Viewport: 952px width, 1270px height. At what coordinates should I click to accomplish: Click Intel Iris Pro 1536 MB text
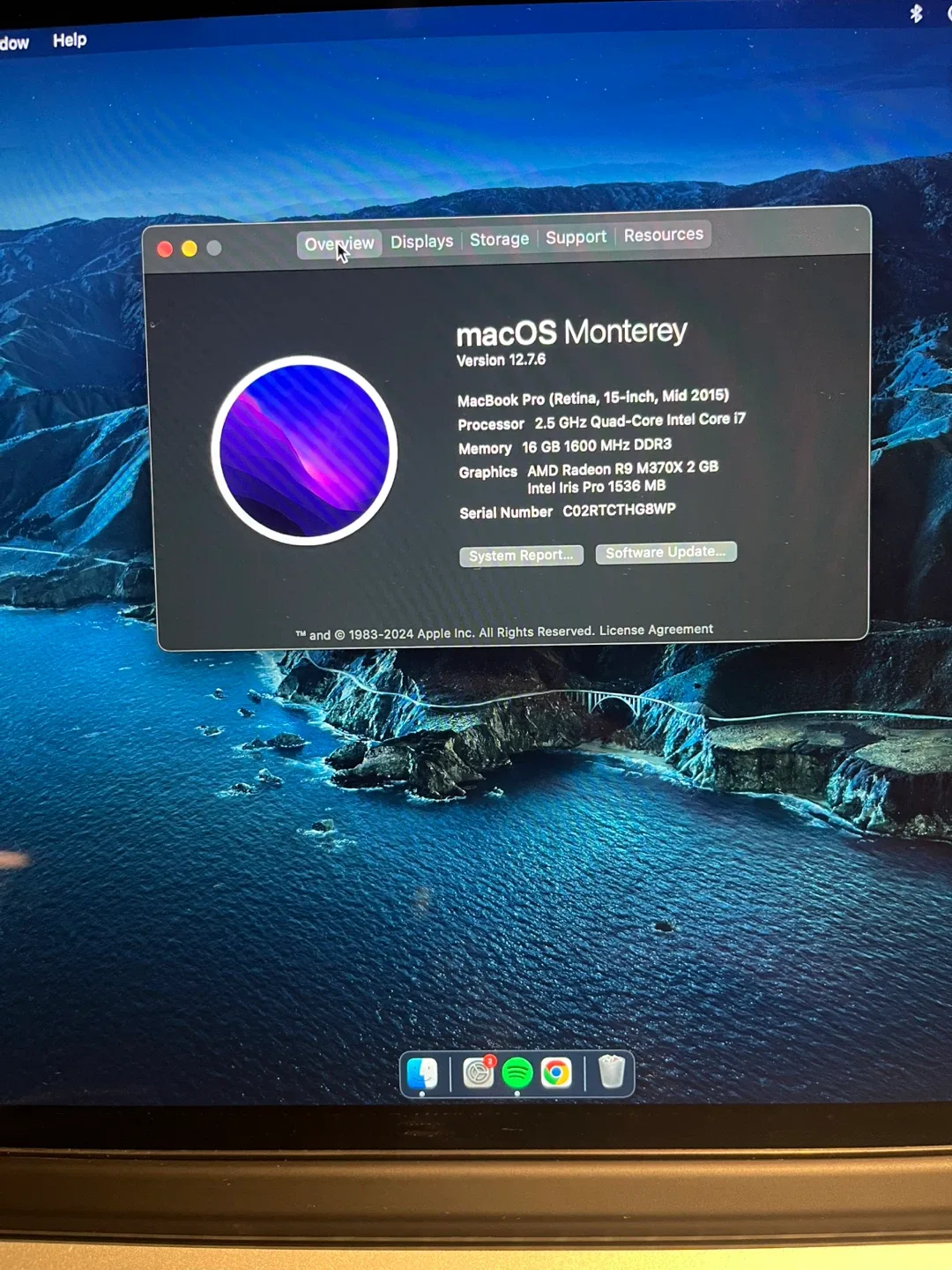point(597,487)
